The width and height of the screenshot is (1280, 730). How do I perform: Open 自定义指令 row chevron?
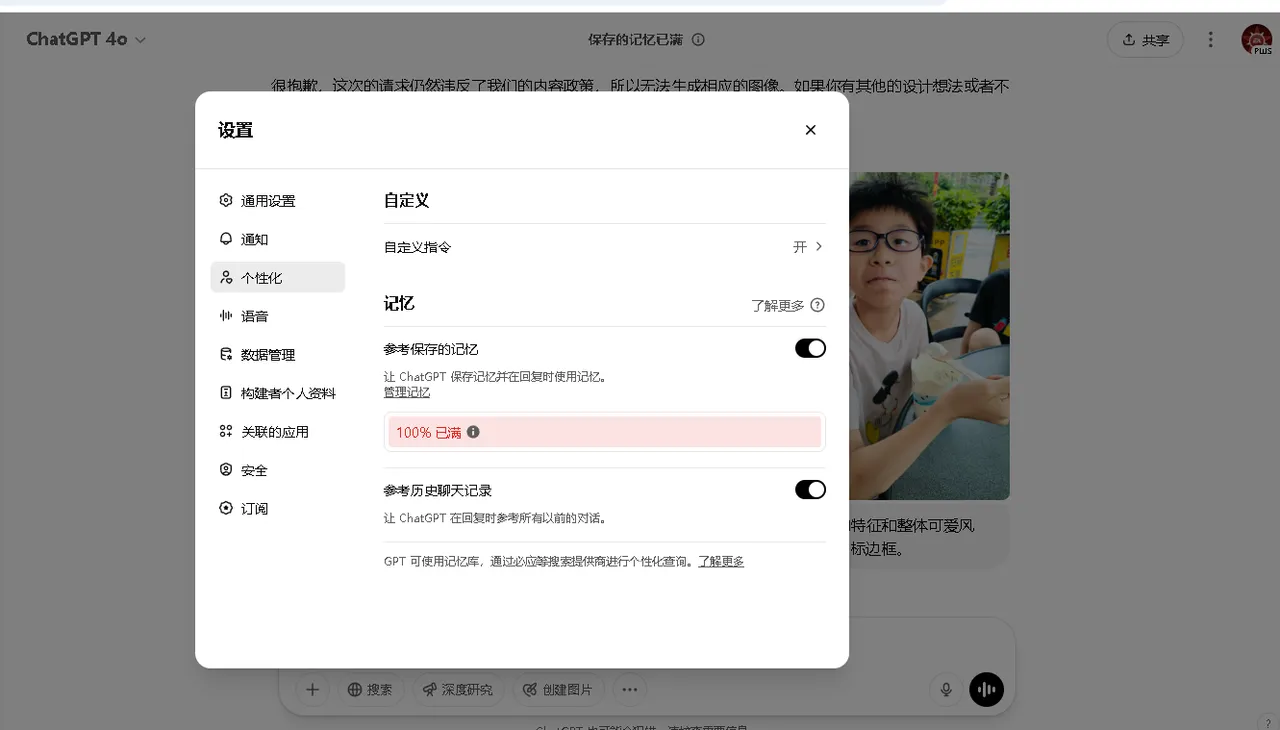tap(819, 246)
